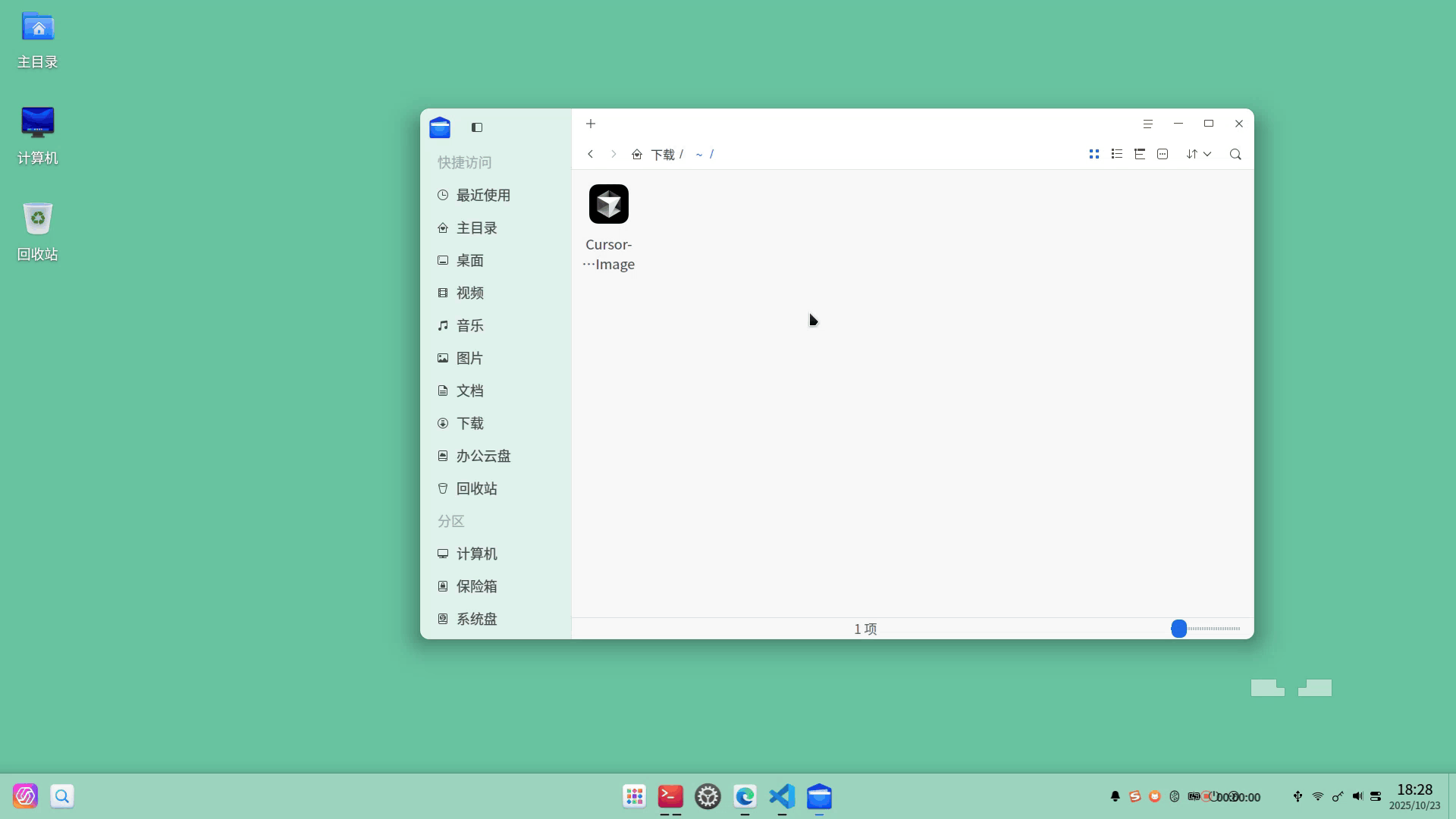Open the notification bell in tray
Screen dimensions: 1456x819
click(1116, 796)
